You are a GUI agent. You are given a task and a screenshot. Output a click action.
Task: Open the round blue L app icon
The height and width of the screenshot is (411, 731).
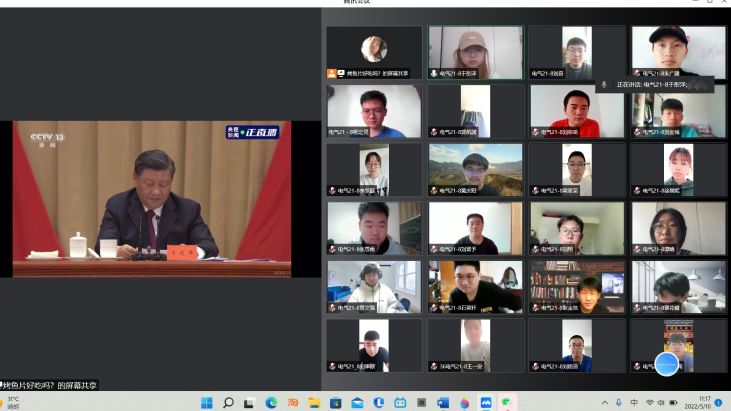pos(379,403)
